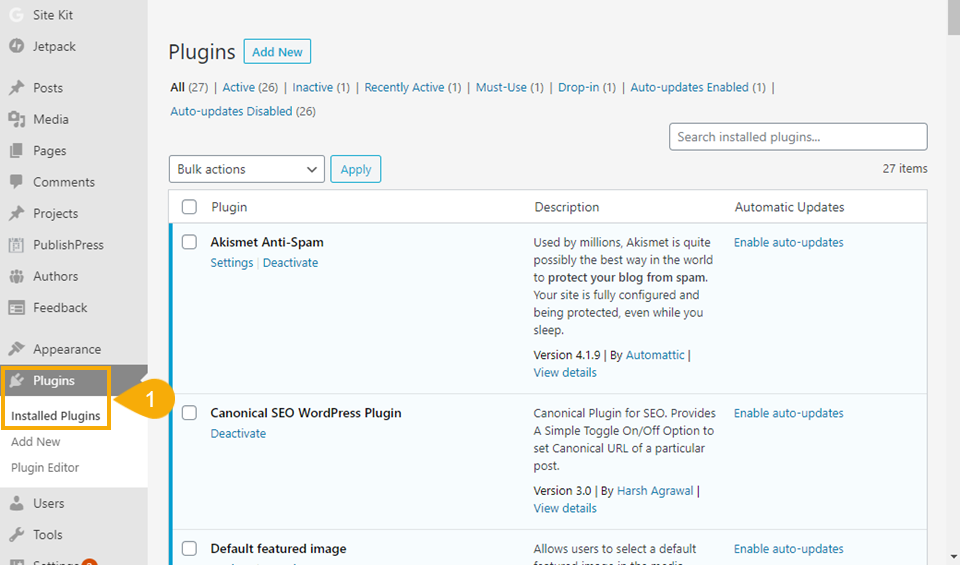
Task: Open Plugin Editor submenu item
Action: [45, 467]
